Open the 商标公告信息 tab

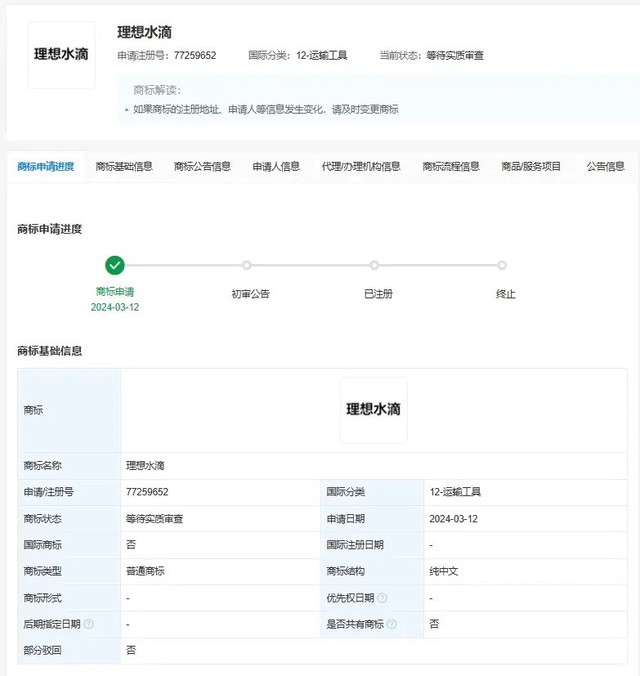[202, 166]
